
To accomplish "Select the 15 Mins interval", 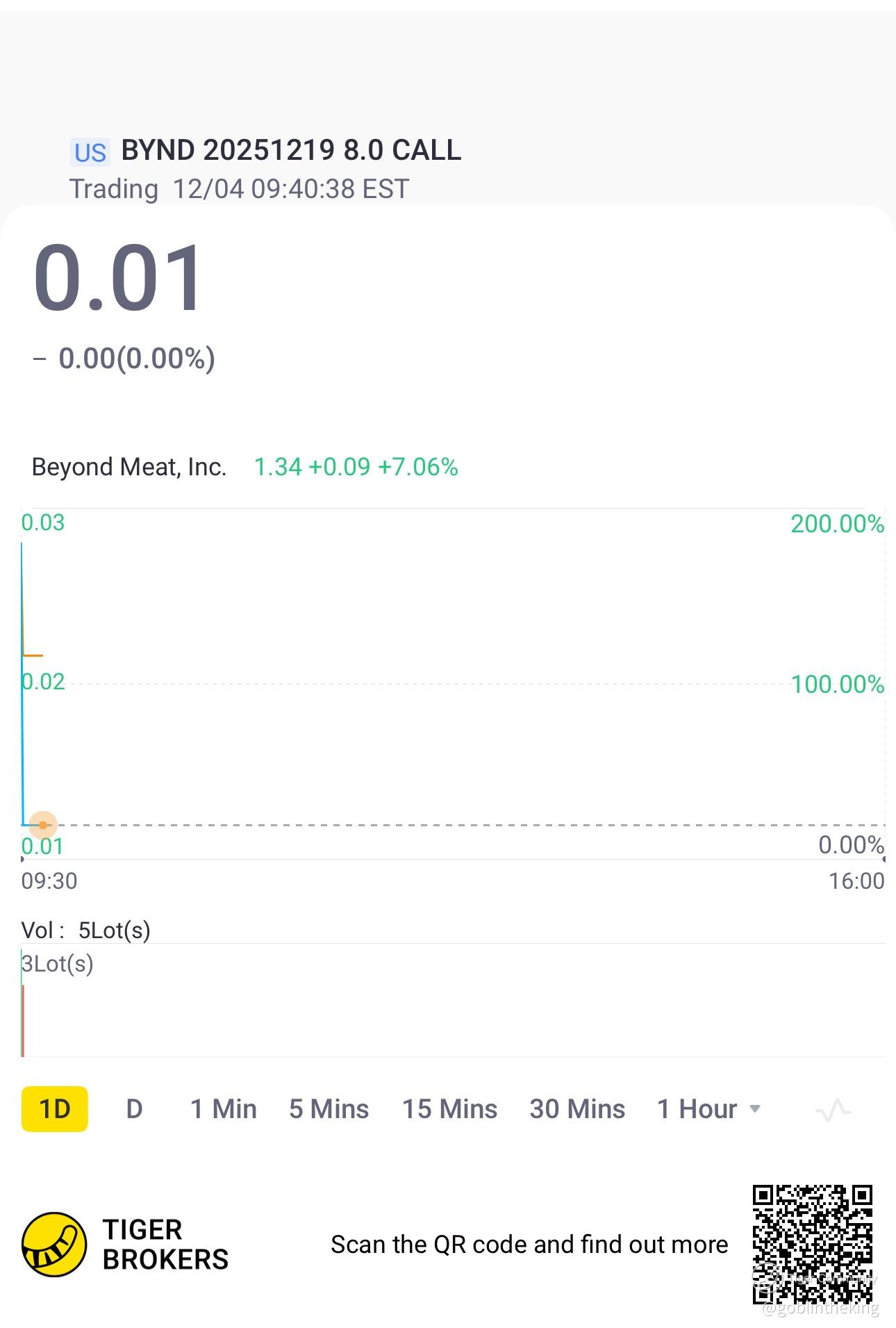I will [449, 1109].
